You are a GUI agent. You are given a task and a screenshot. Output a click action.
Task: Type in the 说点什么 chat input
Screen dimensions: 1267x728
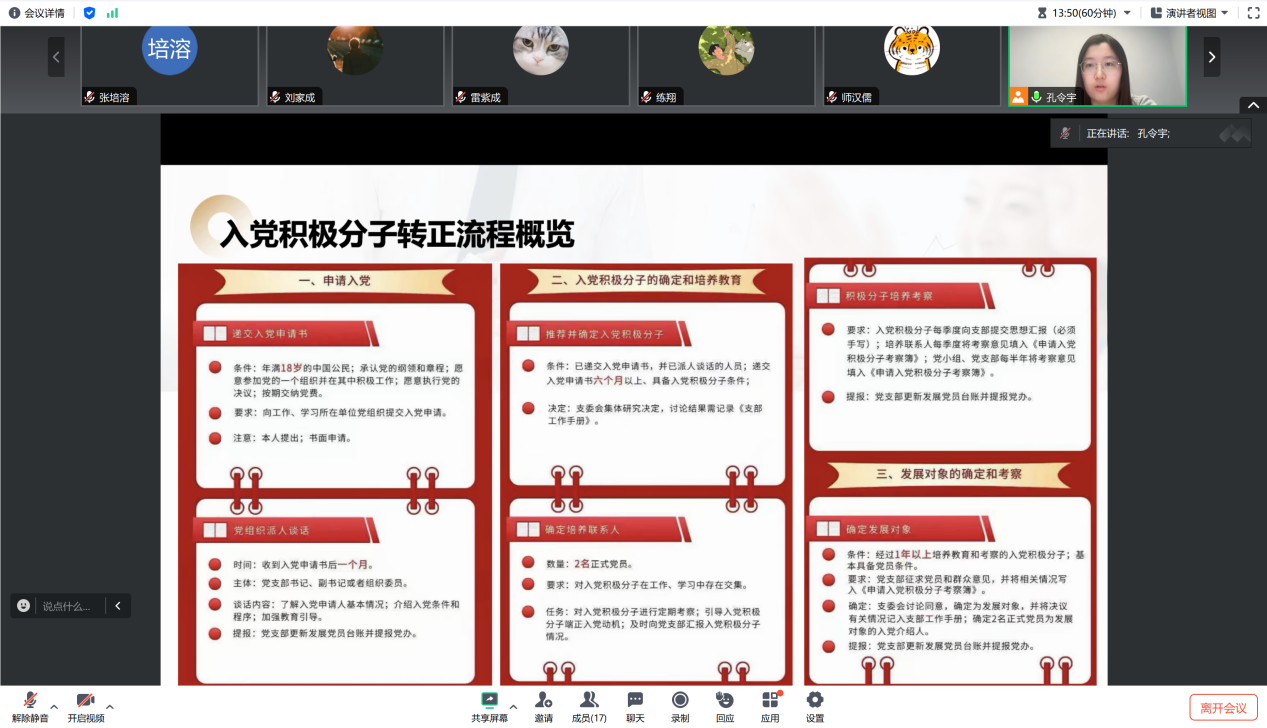66,606
